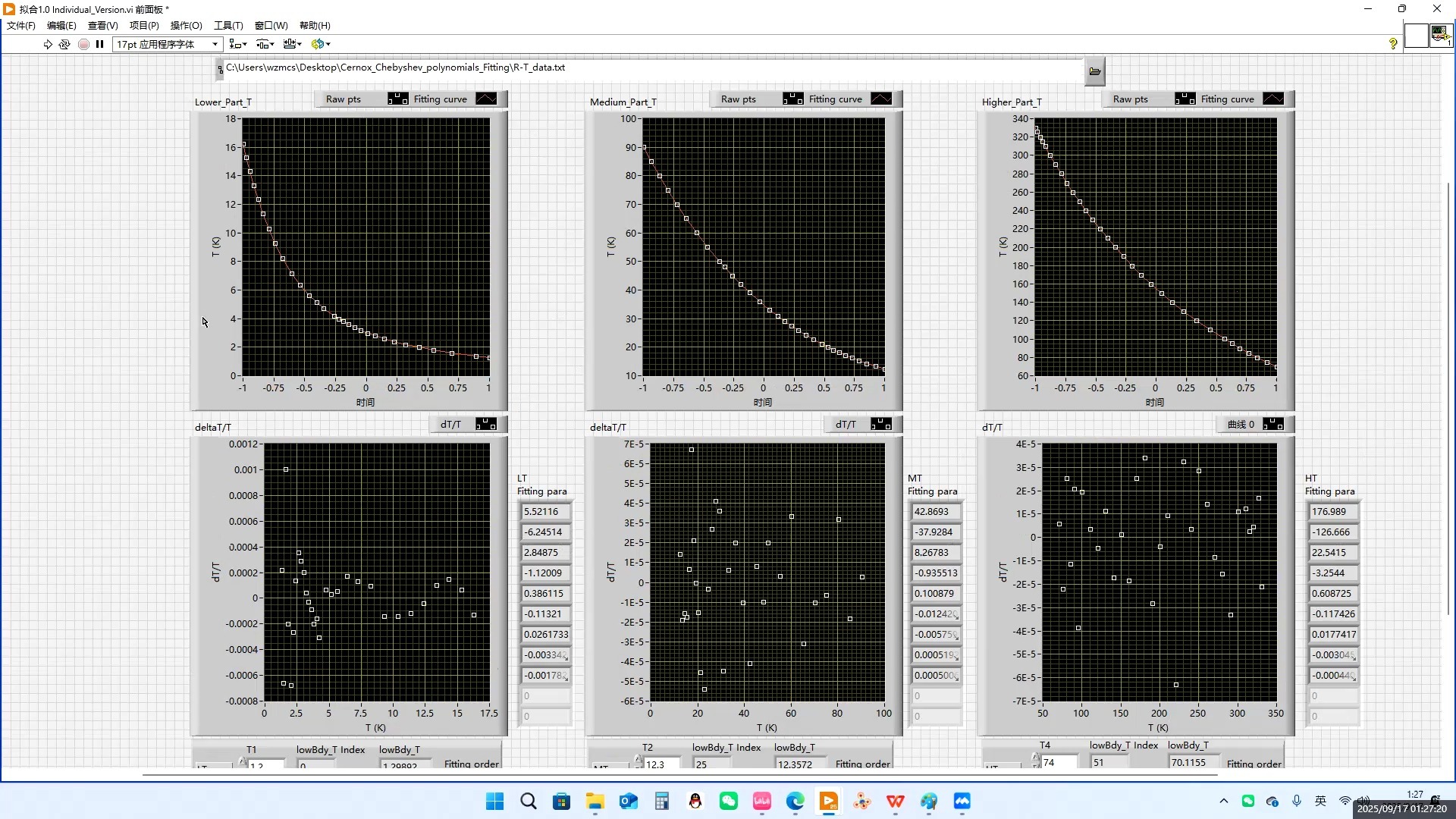The image size is (1456, 819).
Task: Click the Run Continuously button
Action: pyautogui.click(x=64, y=44)
